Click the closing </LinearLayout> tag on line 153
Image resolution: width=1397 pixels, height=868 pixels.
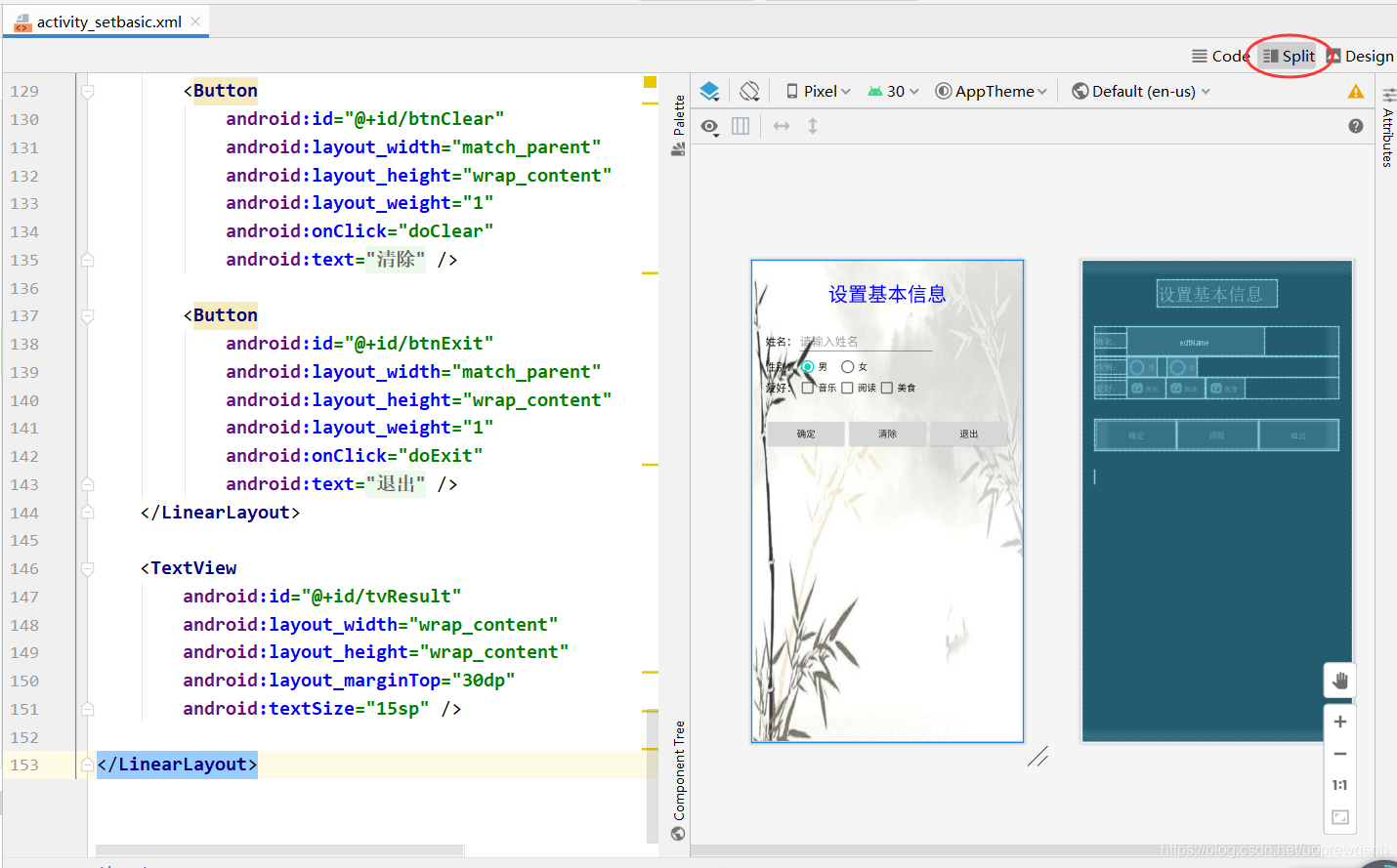177,765
